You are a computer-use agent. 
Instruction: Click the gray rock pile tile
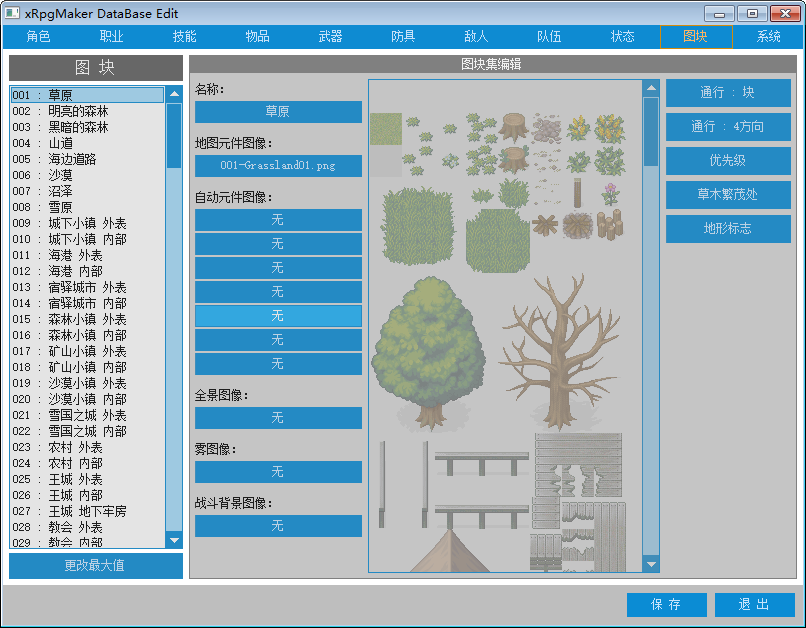(x=546, y=128)
